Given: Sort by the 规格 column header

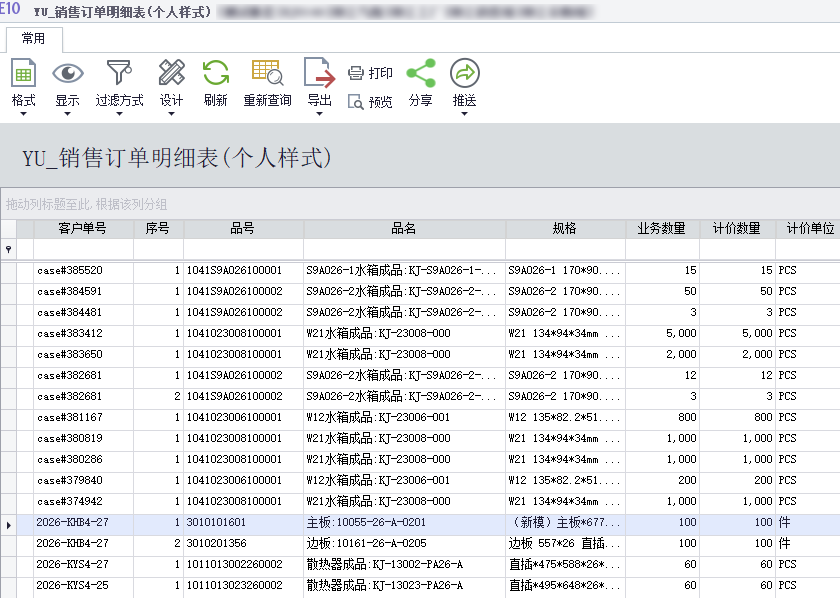Looking at the screenshot, I should [565, 229].
